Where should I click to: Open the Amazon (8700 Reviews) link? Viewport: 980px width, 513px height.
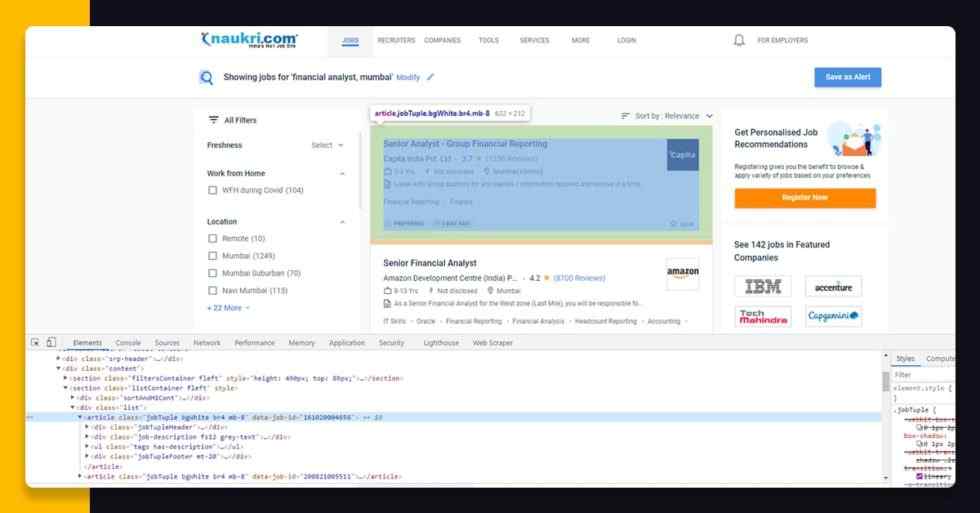click(579, 279)
